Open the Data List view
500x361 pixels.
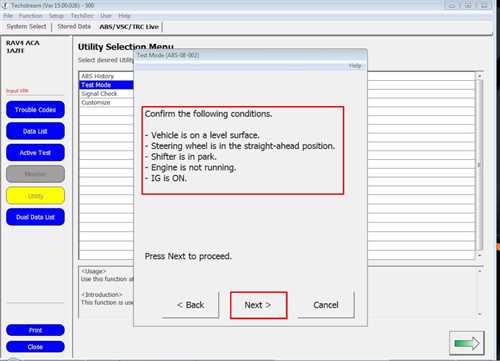click(35, 131)
